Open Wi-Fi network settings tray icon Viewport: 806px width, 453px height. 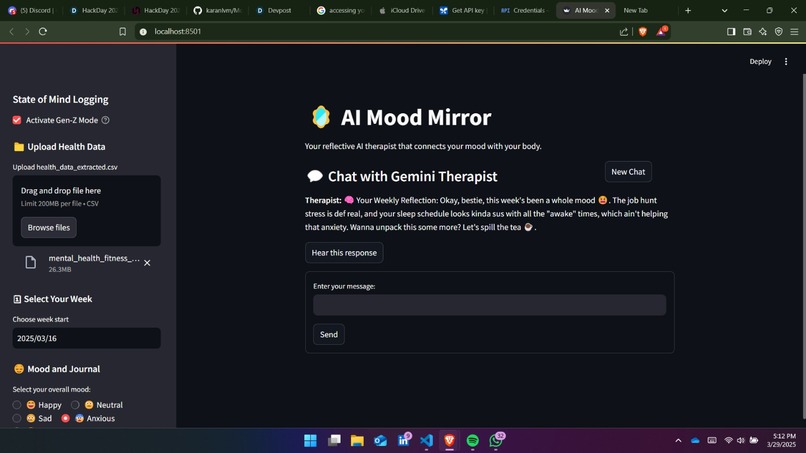click(728, 441)
